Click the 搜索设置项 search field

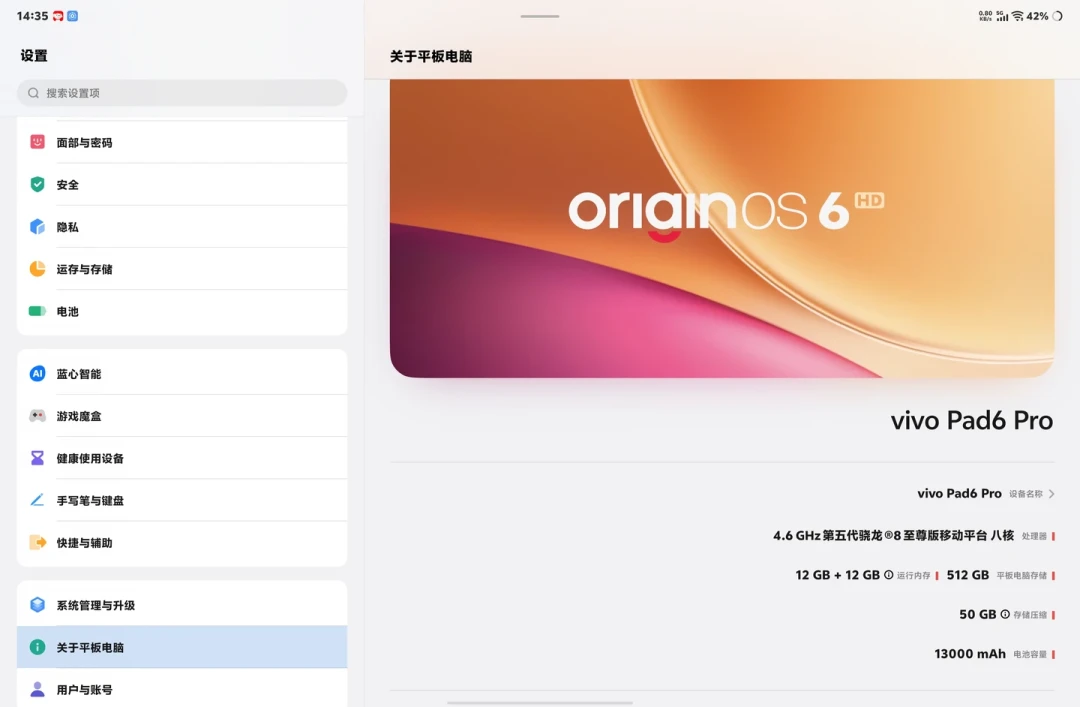tap(182, 93)
